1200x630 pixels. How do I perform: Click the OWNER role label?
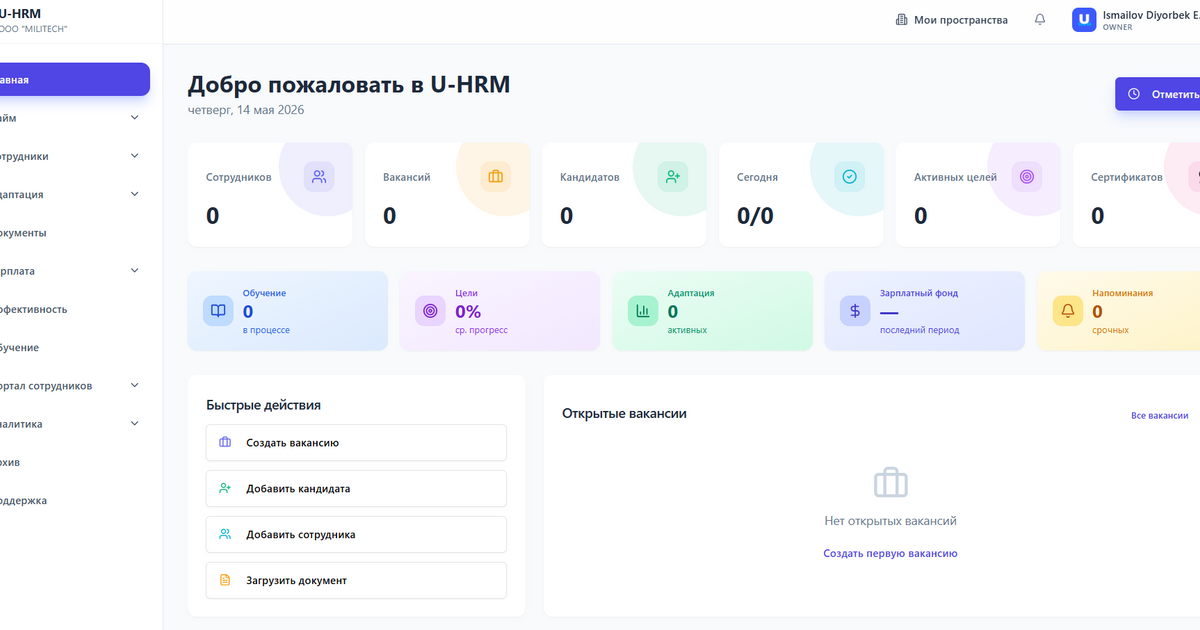click(x=1118, y=28)
